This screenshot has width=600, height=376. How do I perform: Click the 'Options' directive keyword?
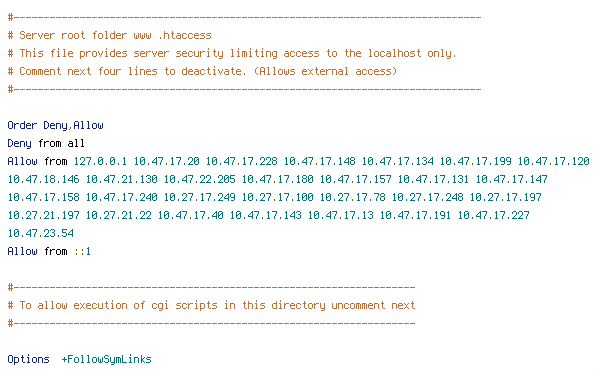pyautogui.click(x=28, y=360)
